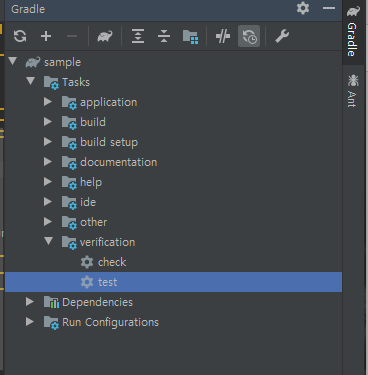The height and width of the screenshot is (375, 368).
Task: Collapse all tree nodes
Action: [164, 36]
